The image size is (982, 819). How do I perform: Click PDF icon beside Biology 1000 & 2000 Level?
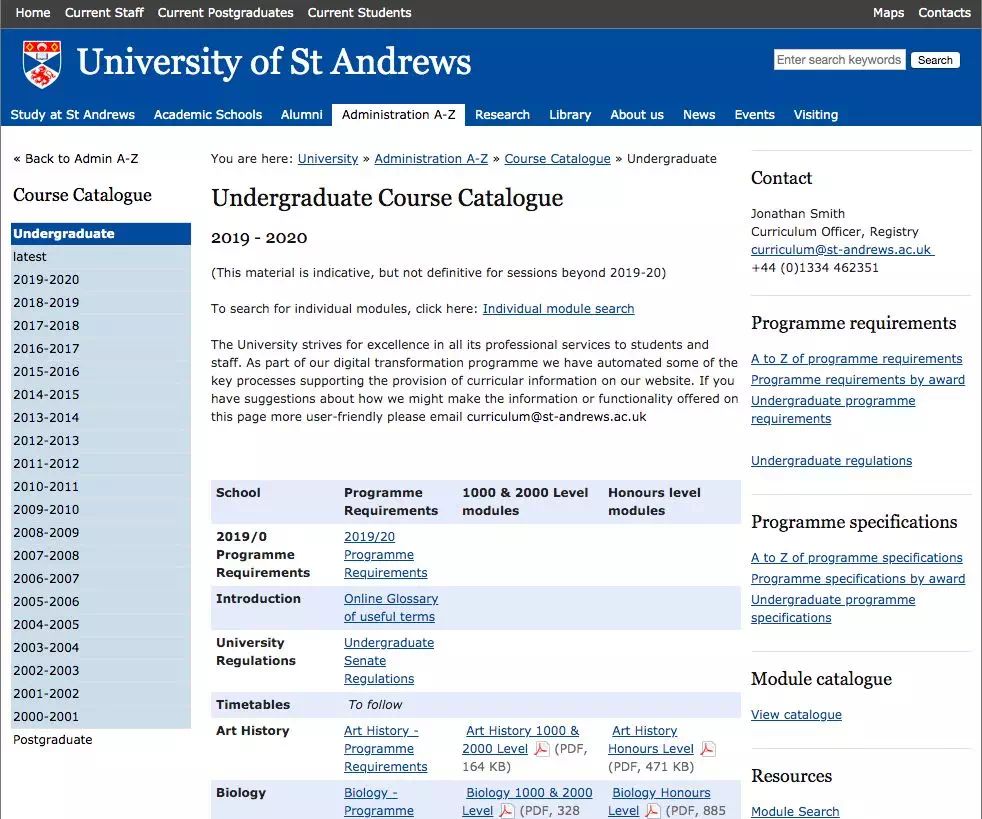pyautogui.click(x=506, y=811)
